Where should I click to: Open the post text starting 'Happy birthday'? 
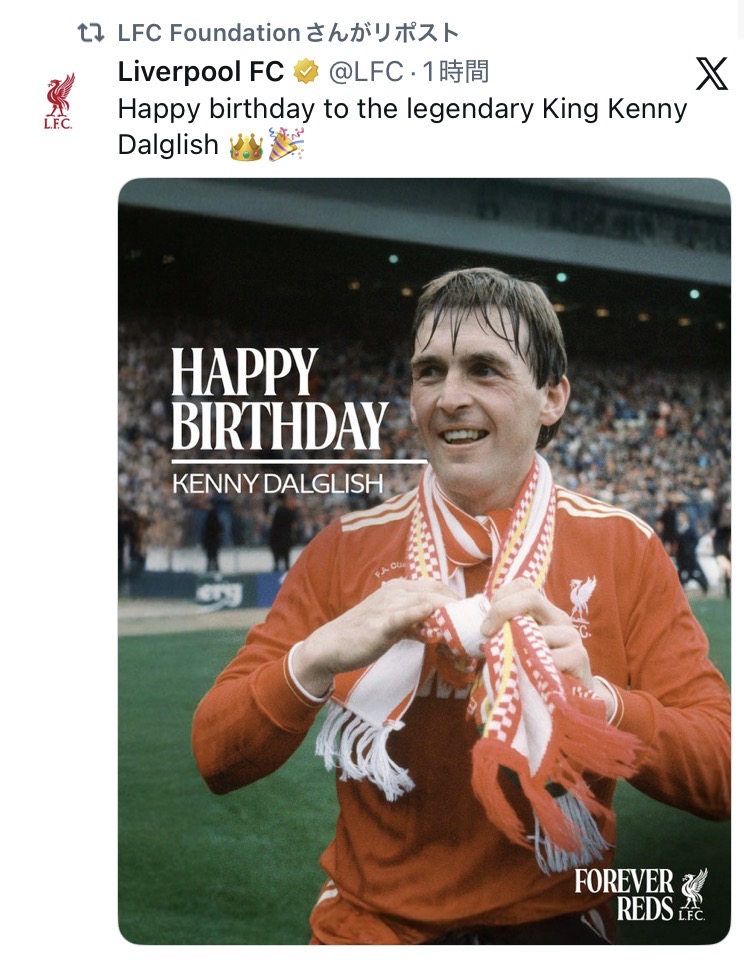402,109
